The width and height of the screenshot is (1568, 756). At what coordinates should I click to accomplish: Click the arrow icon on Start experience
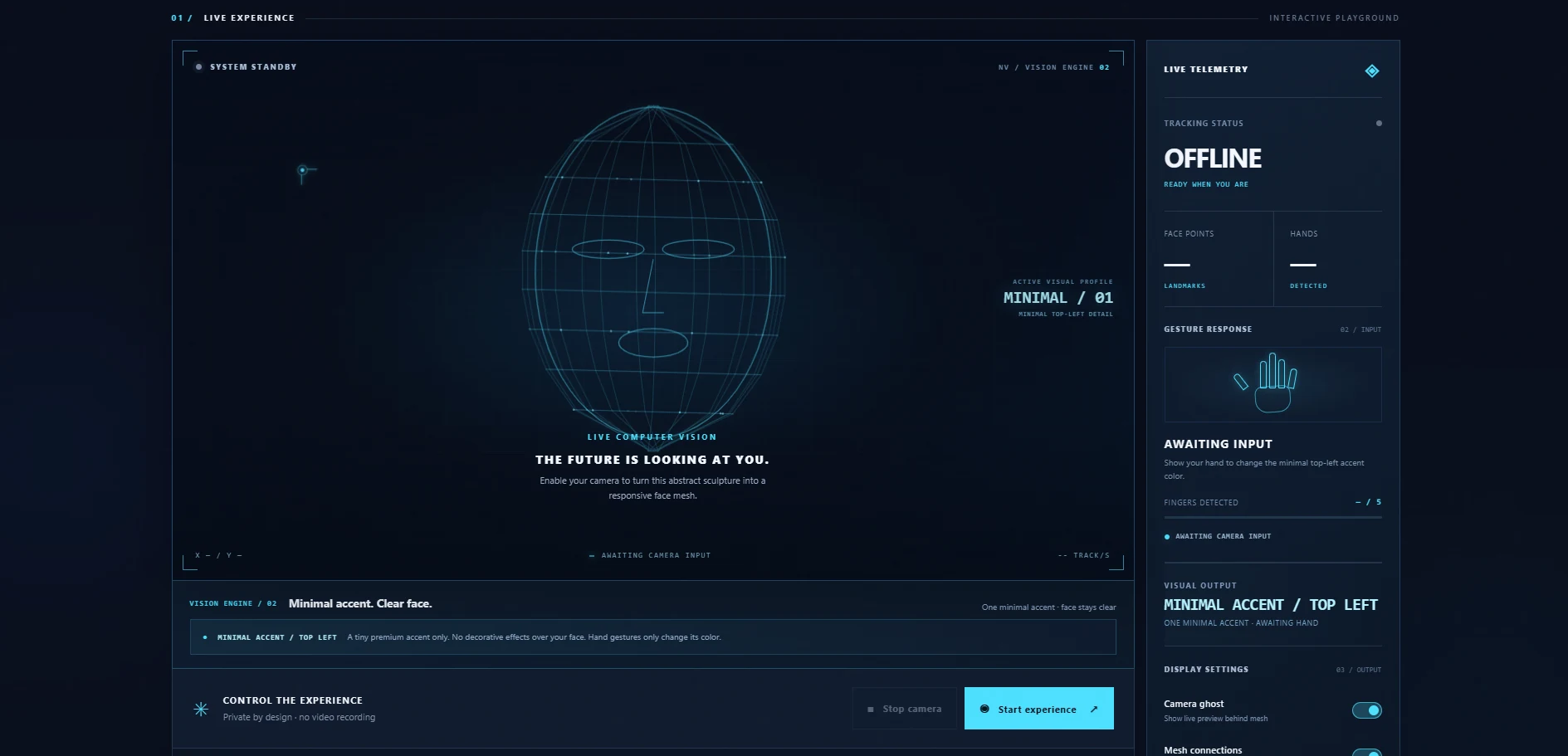pos(1094,709)
